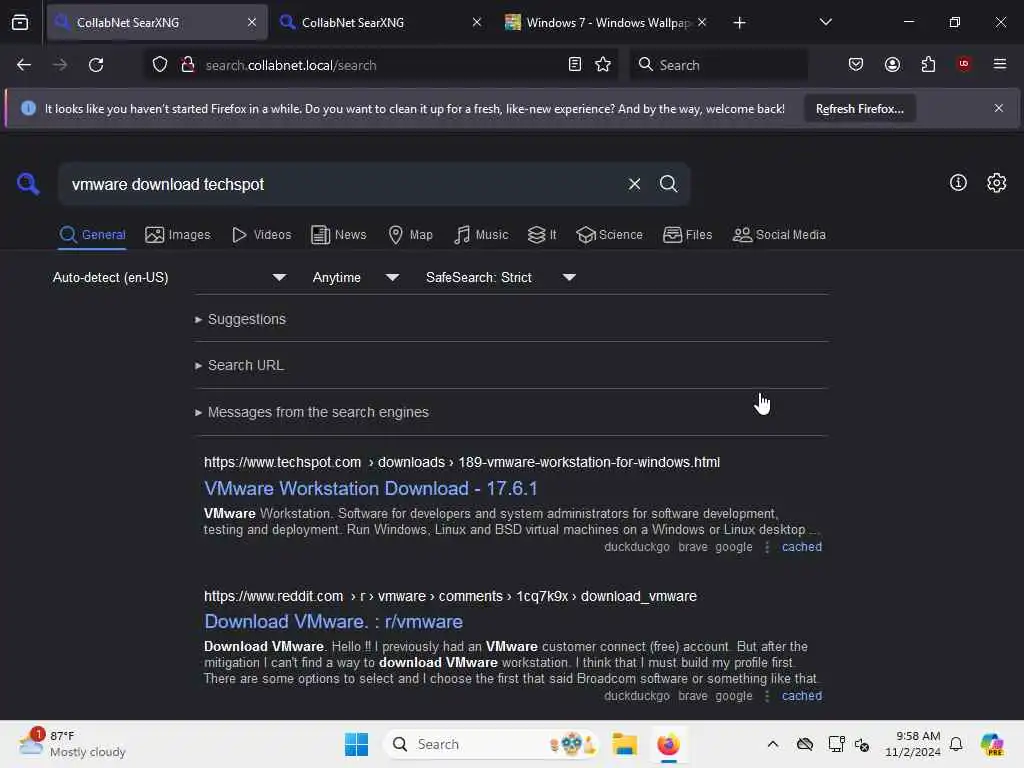Click the SearXNG search query field
1024x768 pixels.
[x=343, y=184]
